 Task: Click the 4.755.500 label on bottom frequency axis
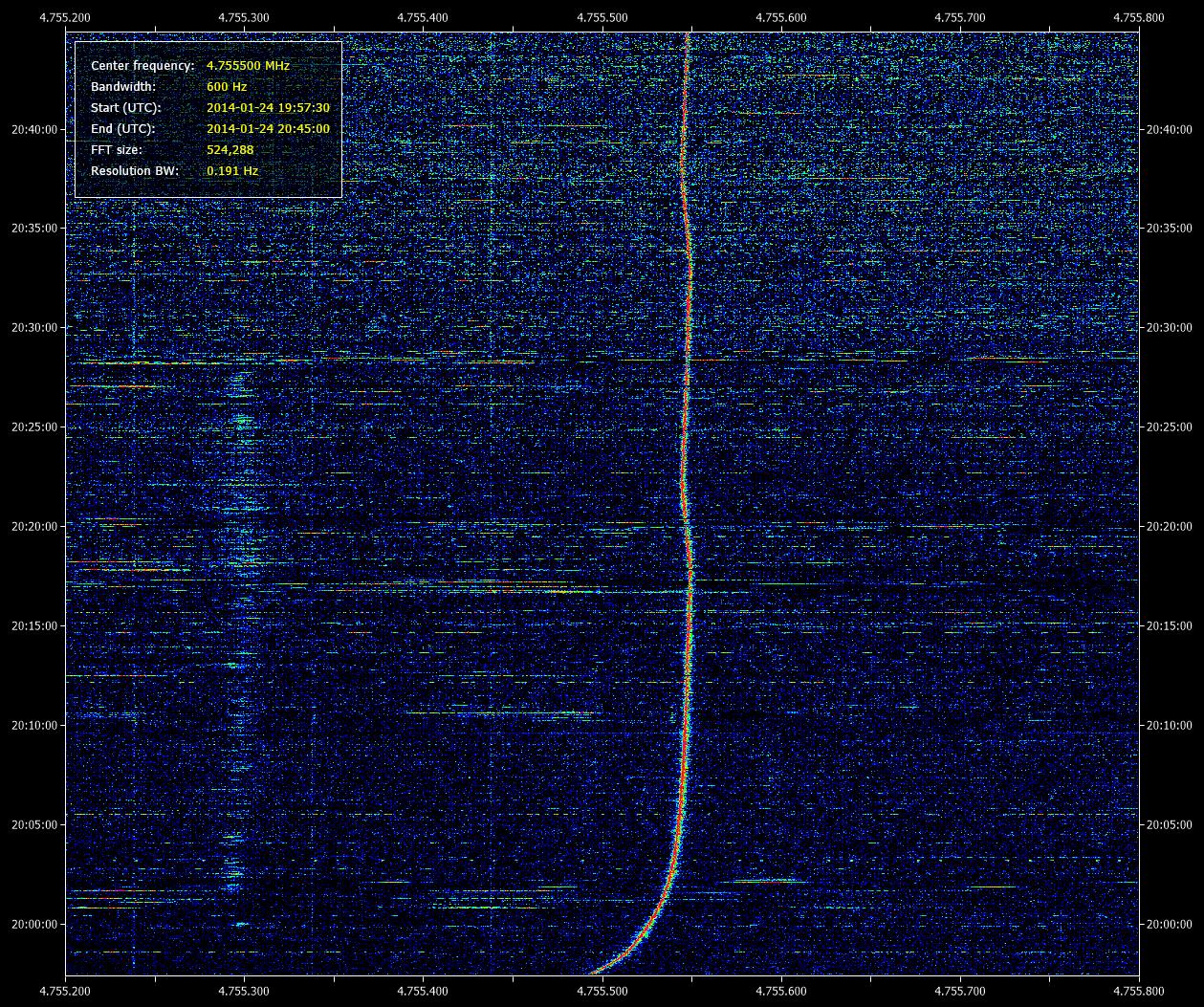602,992
